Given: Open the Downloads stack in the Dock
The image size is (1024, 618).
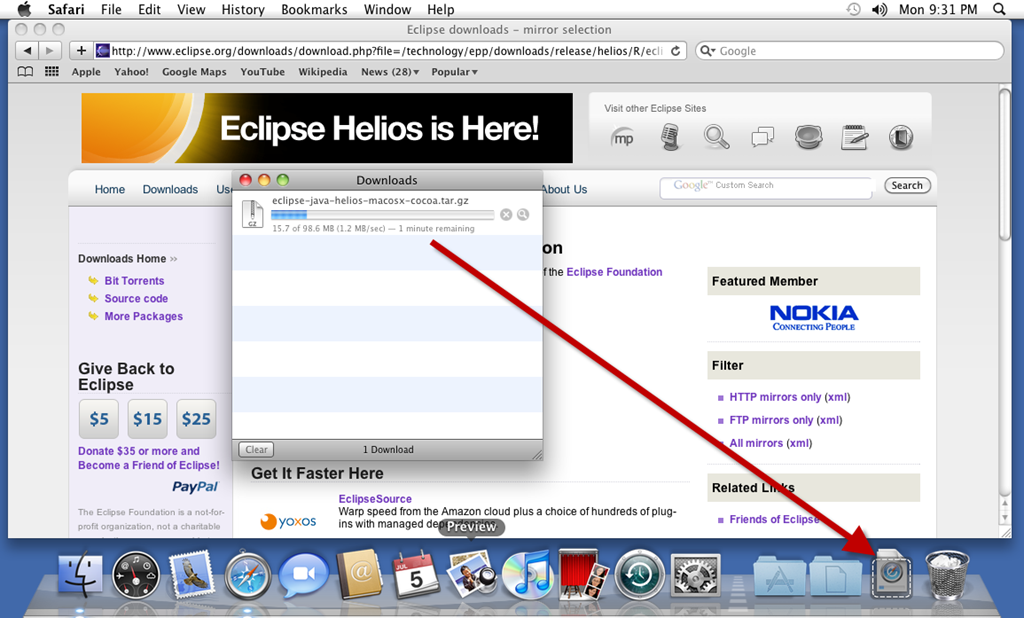Looking at the screenshot, I should (891, 574).
